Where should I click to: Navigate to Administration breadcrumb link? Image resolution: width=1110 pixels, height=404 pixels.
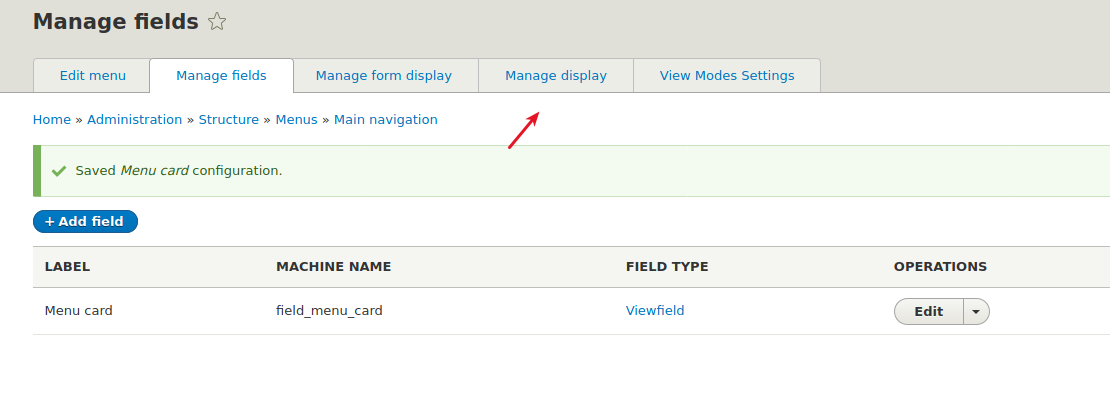point(135,120)
